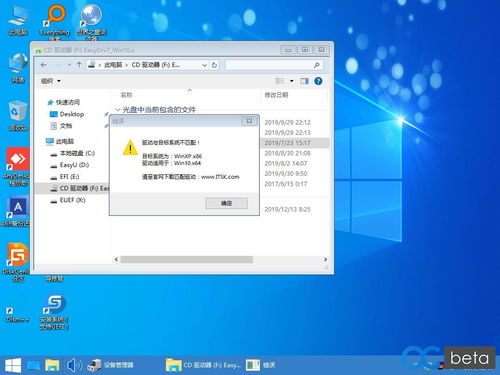
Task: Go up one folder level in Explorer
Action: coord(79,65)
